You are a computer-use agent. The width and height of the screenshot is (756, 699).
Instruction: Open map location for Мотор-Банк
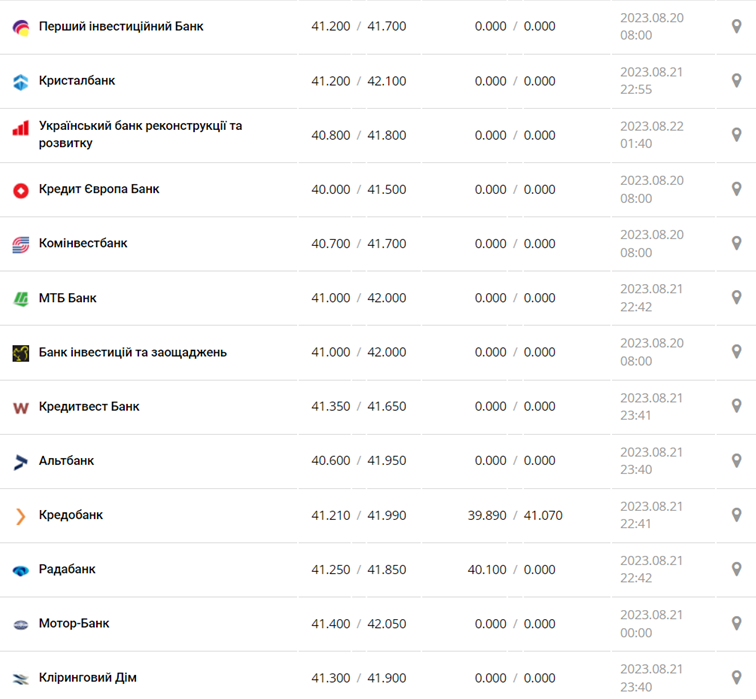tap(737, 623)
